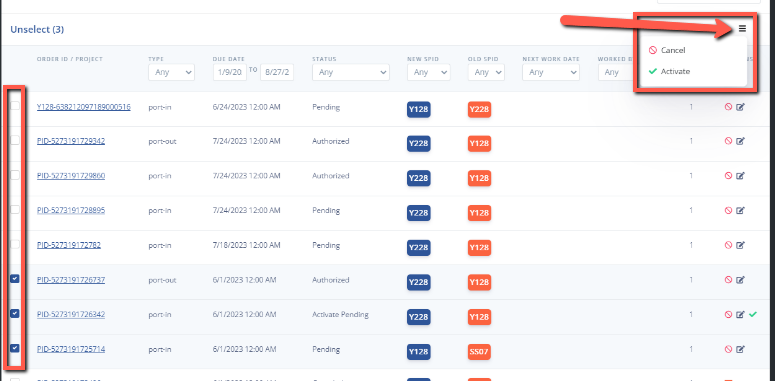Select checkbox for order Y128-638212097189000516
Screen dimensions: 775x381
point(15,106)
